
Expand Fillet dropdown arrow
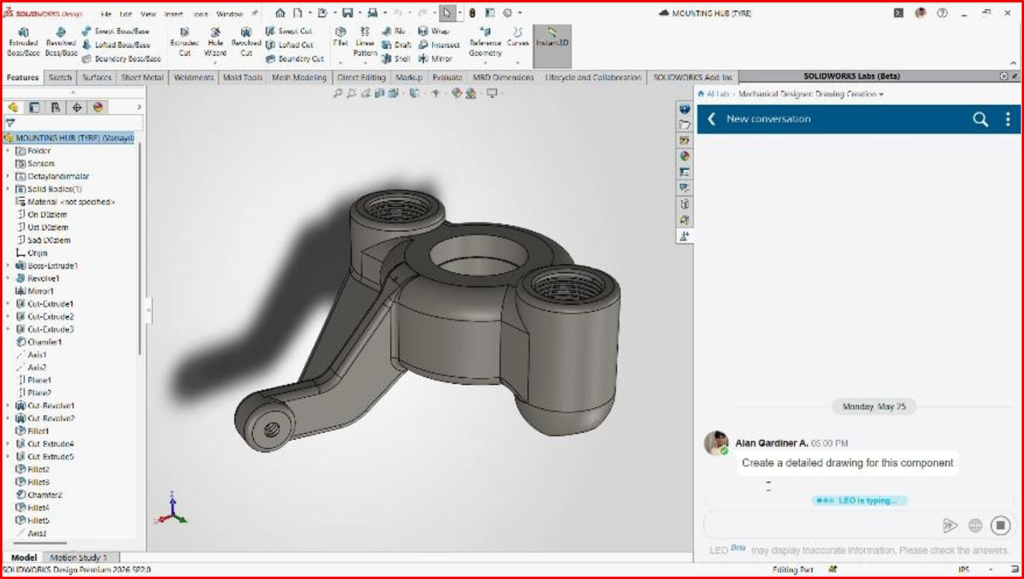coord(340,63)
